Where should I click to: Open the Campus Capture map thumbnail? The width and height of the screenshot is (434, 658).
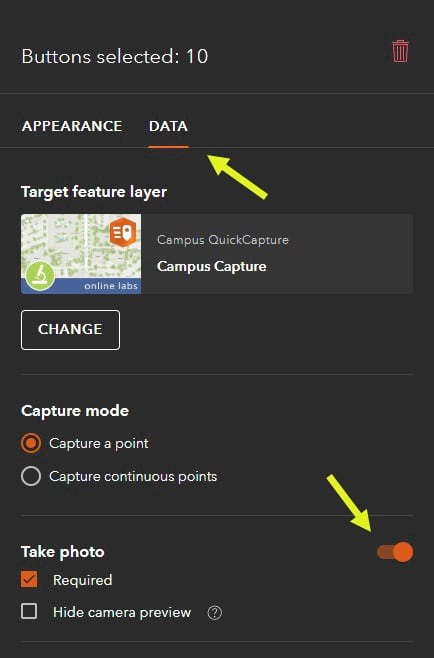pos(81,254)
